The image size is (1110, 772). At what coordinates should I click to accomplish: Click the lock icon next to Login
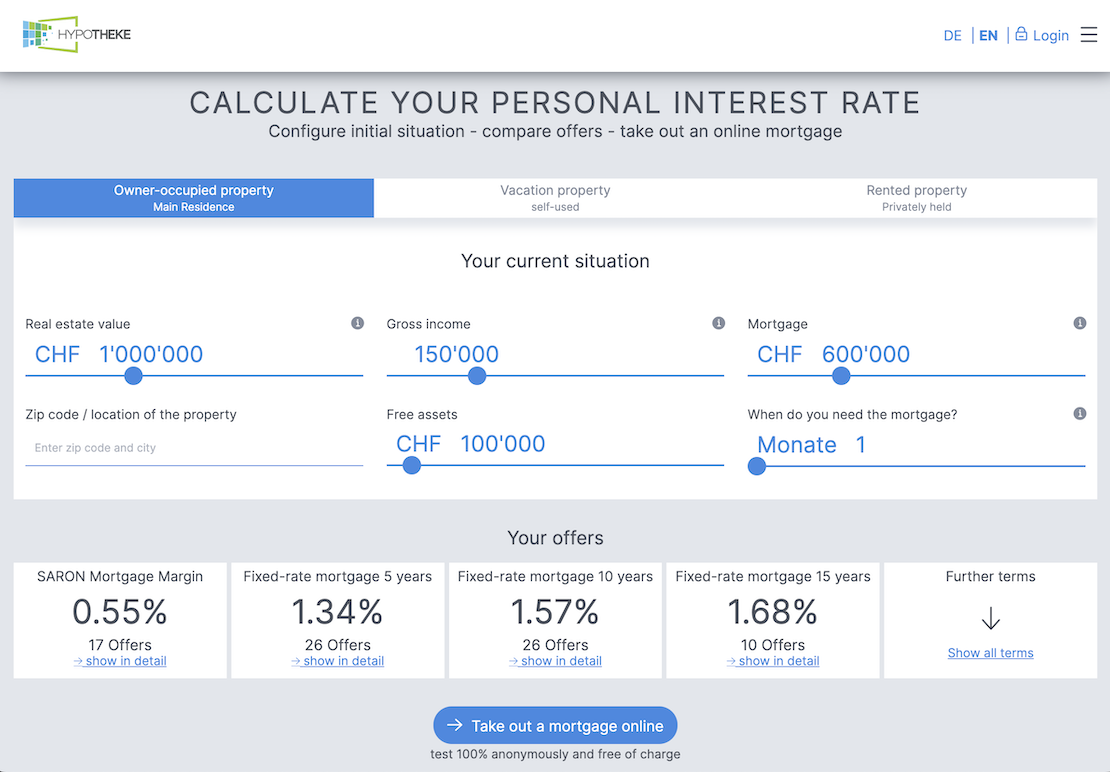point(1021,34)
